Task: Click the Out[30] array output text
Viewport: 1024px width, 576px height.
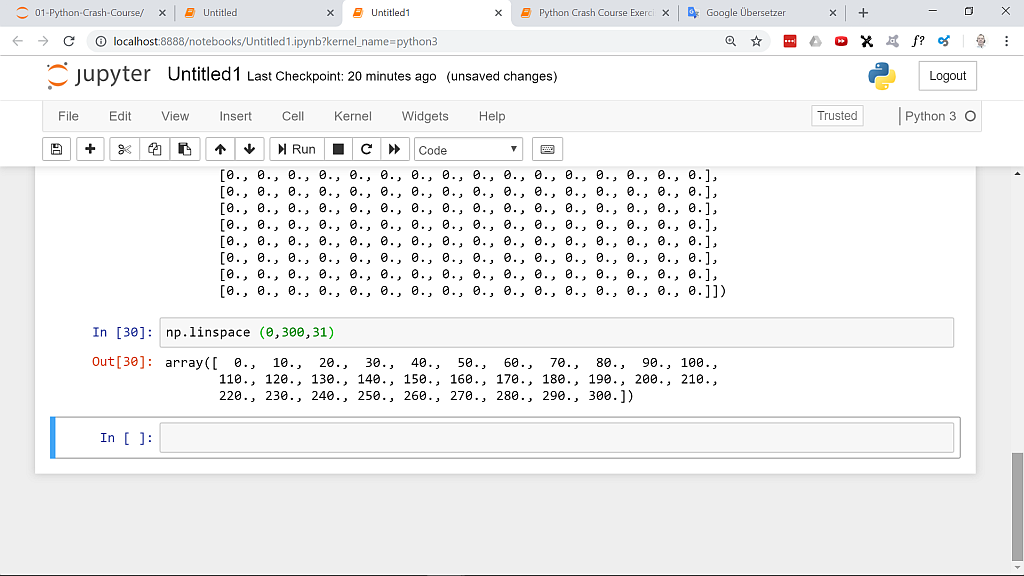Action: 441,379
